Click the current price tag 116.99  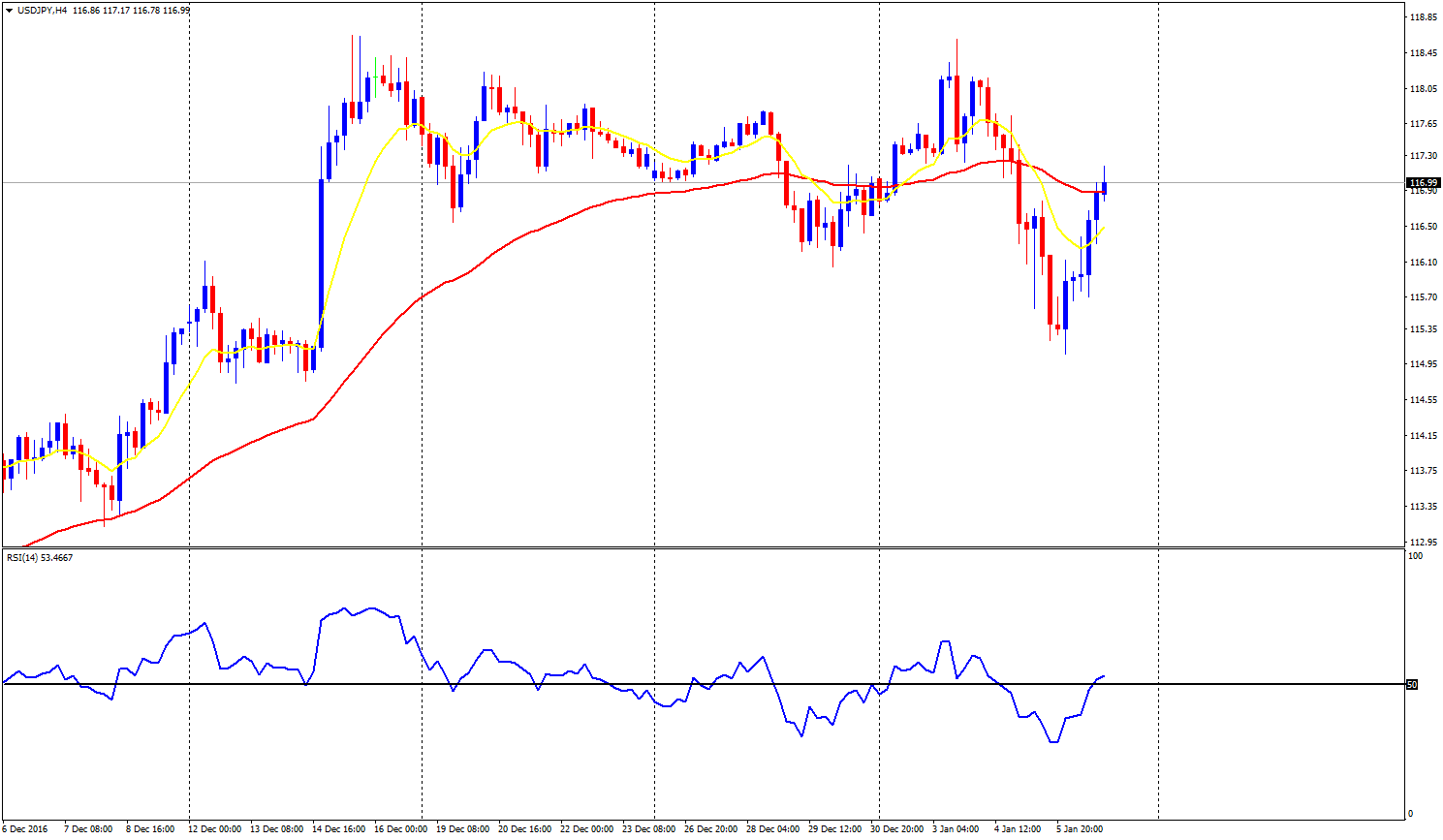coord(1423,182)
